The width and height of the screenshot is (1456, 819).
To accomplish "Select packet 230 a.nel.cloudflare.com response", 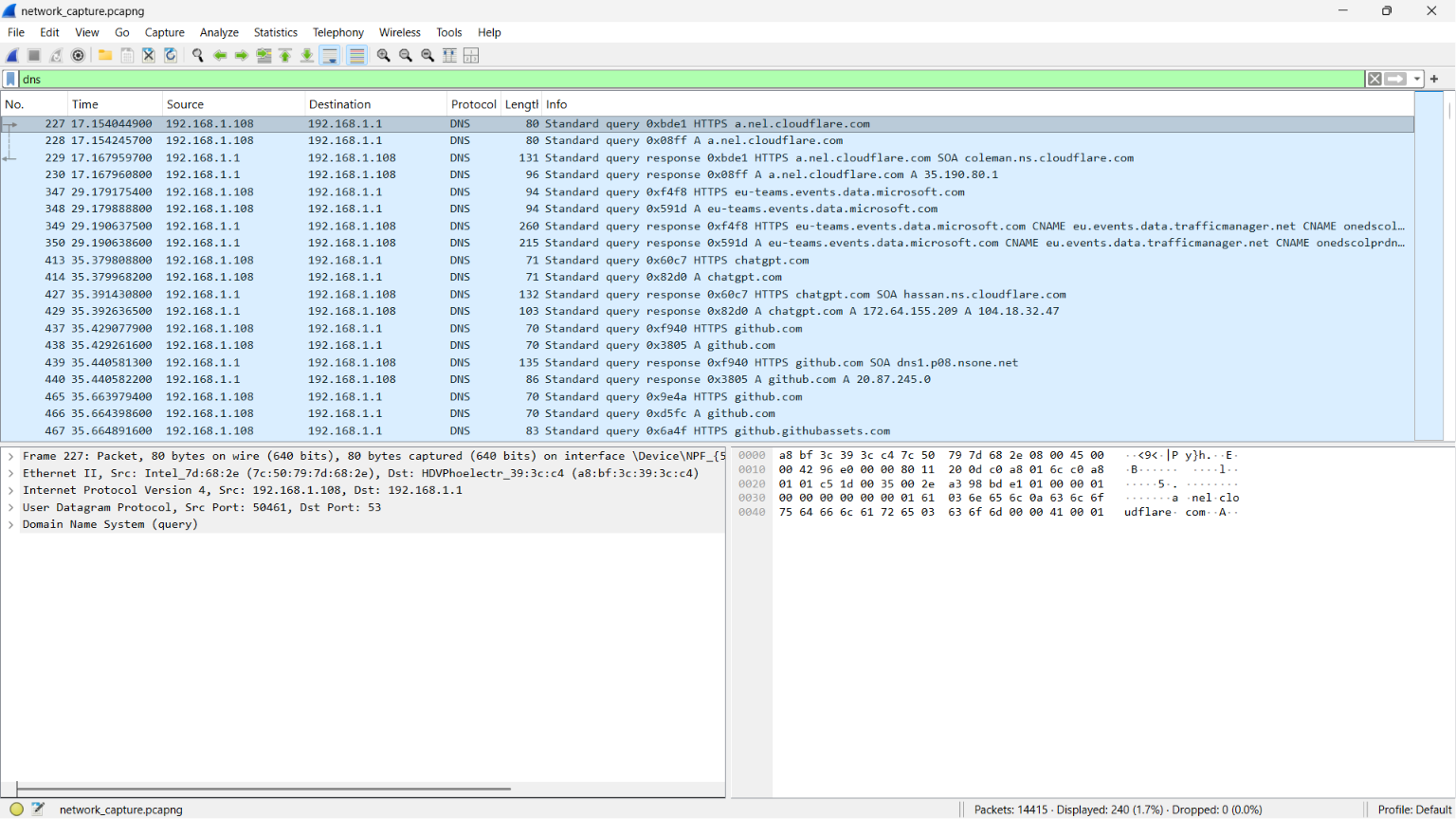I will coord(707,174).
